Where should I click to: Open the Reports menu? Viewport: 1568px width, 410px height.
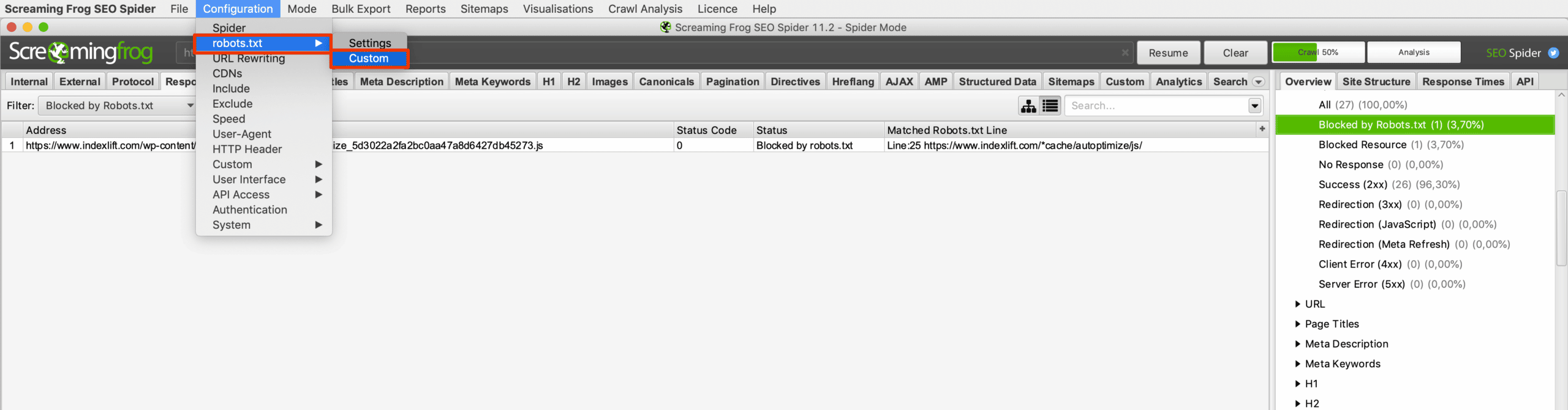click(425, 9)
